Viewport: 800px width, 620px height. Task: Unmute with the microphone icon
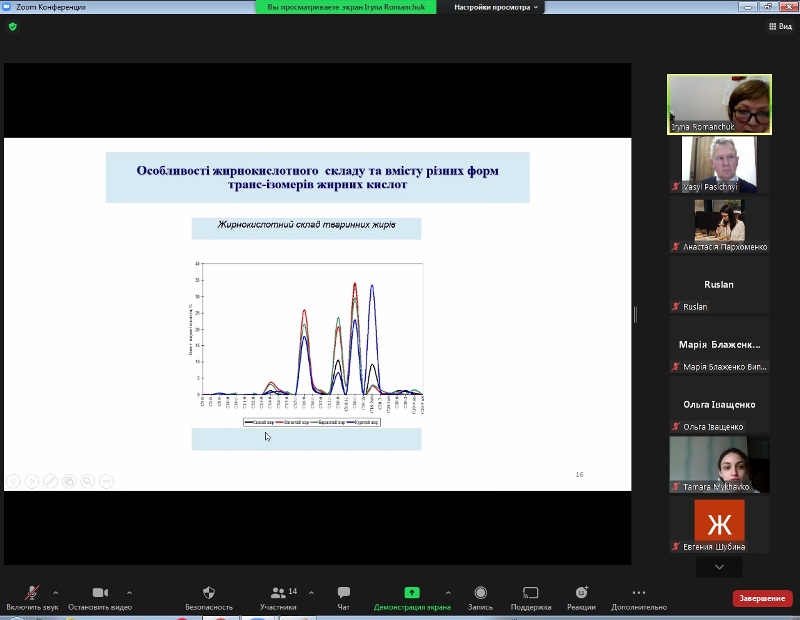click(x=32, y=592)
